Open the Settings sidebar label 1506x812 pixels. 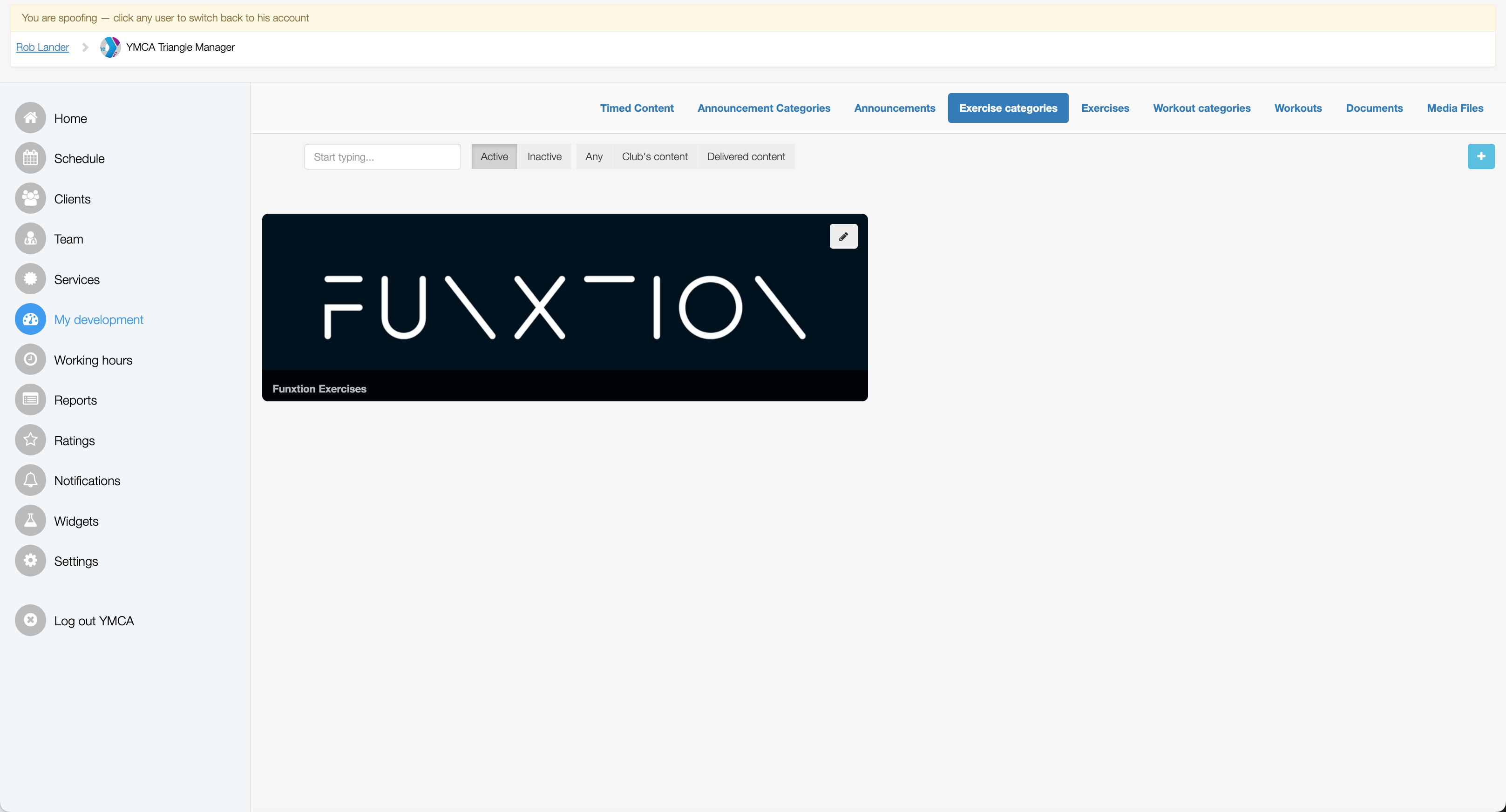coord(76,562)
